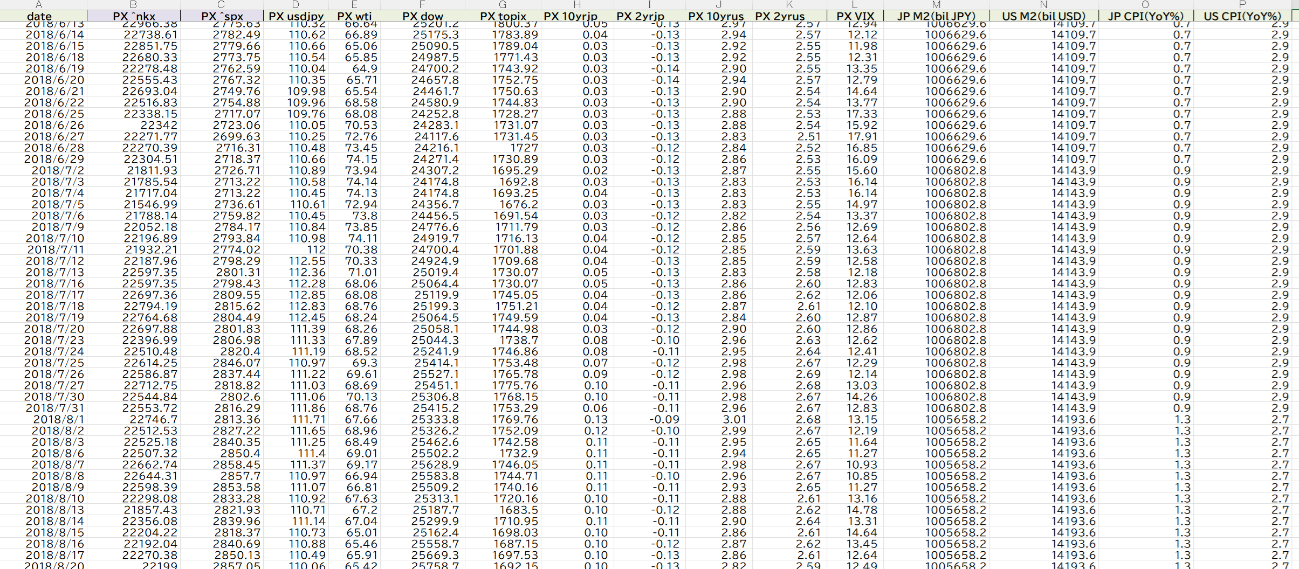Select column G letter header
This screenshot has height=569, width=1299.
(x=502, y=4)
